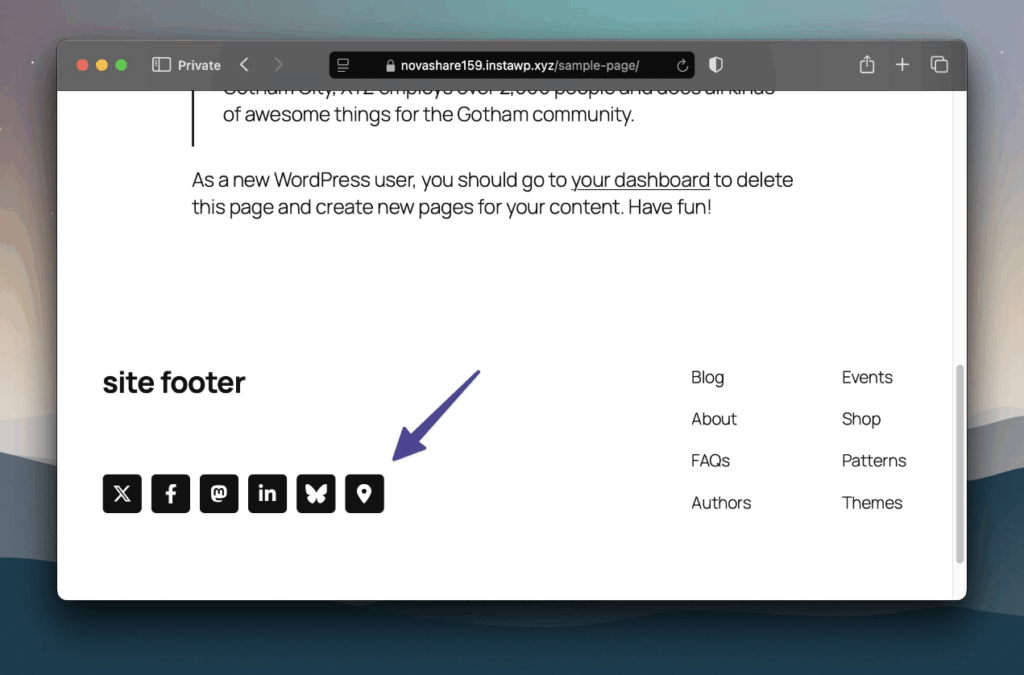Open the FAQs footer link
Image resolution: width=1024 pixels, height=675 pixels.
[710, 461]
